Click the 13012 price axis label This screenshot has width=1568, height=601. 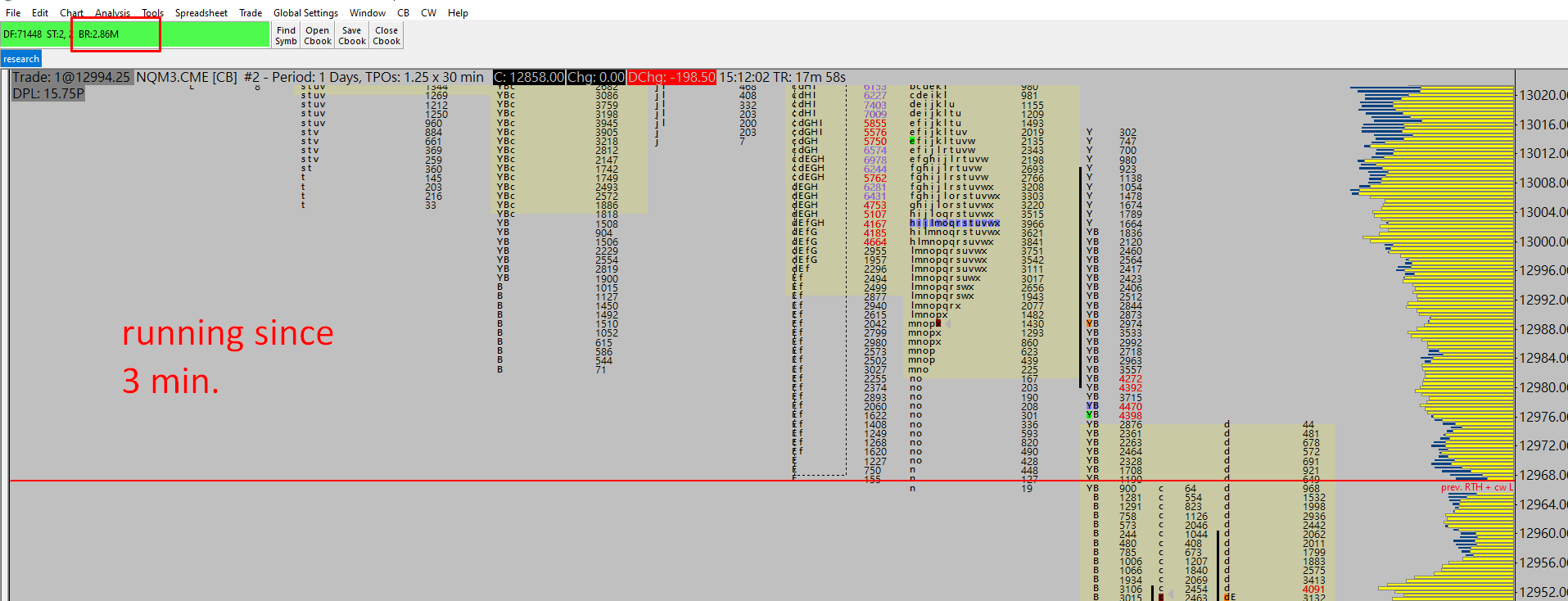tap(1543, 153)
